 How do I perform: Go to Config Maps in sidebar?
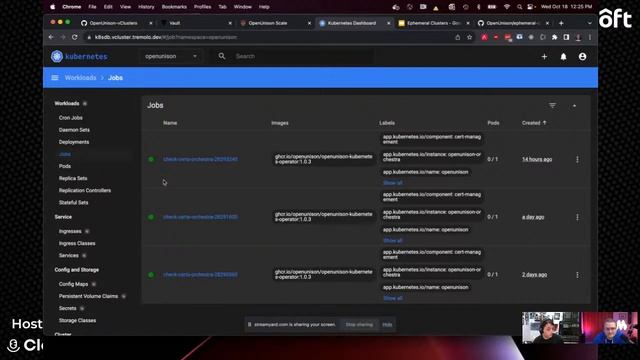[73, 284]
